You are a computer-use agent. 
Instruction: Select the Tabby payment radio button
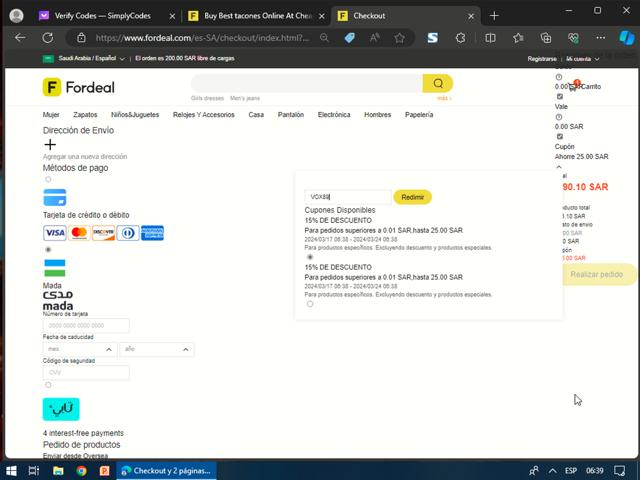tap(48, 385)
